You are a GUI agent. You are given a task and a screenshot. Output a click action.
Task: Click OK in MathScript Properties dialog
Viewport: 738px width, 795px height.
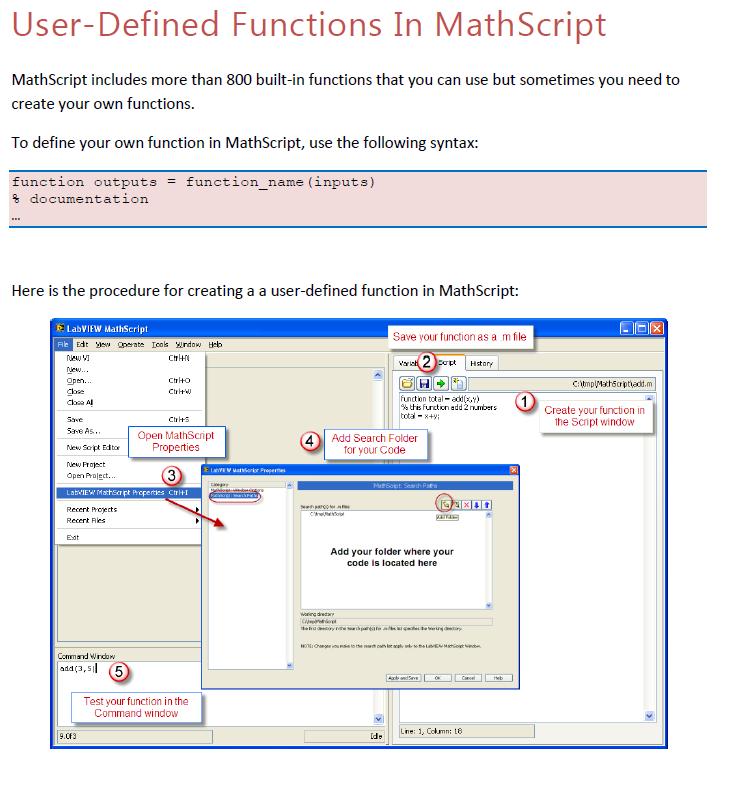(438, 678)
